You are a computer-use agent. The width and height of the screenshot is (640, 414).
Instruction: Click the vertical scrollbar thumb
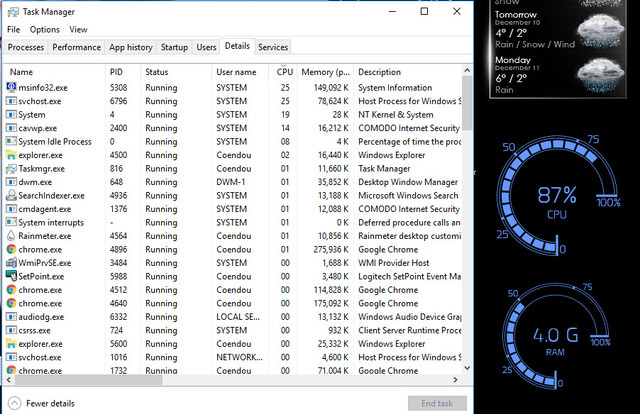click(x=467, y=103)
